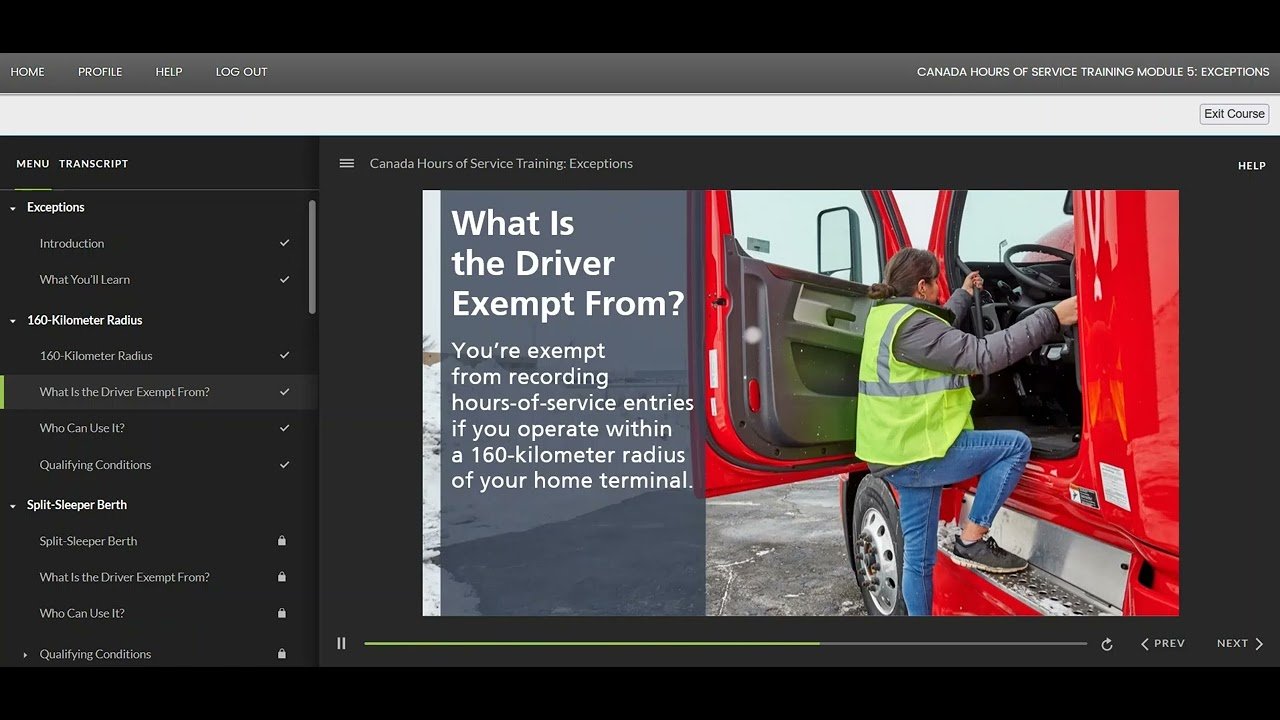Collapse the Split-Sleeper Berth section

(13, 506)
